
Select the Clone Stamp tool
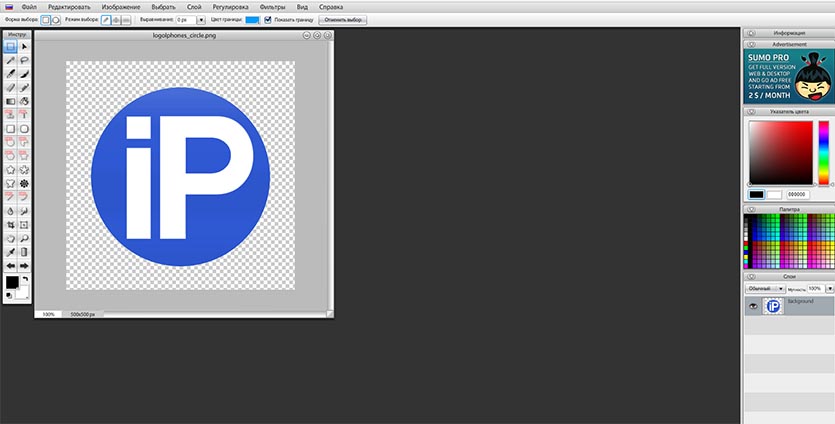click(x=10, y=115)
